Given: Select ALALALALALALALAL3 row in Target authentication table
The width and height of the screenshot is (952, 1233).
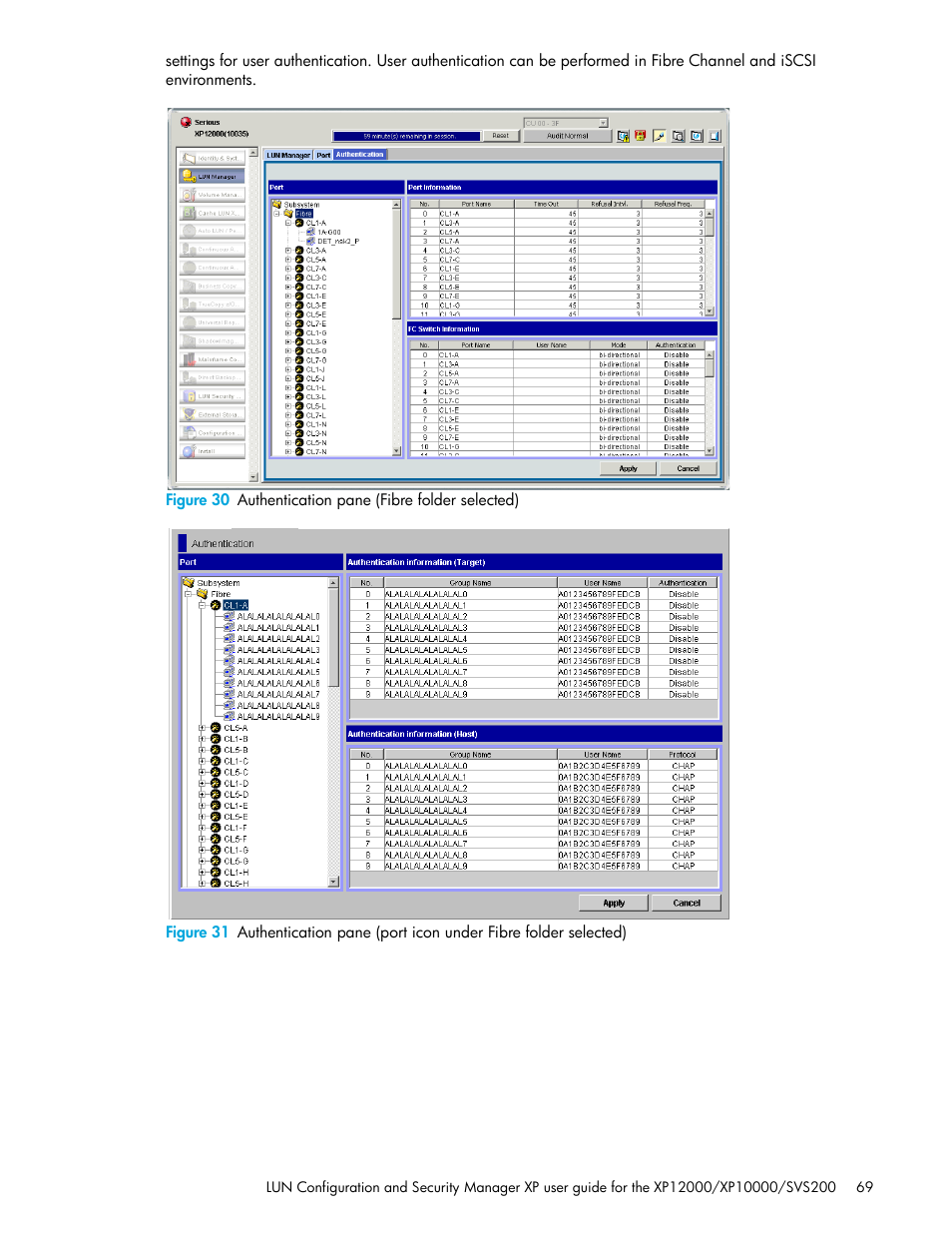Looking at the screenshot, I should point(534,628).
